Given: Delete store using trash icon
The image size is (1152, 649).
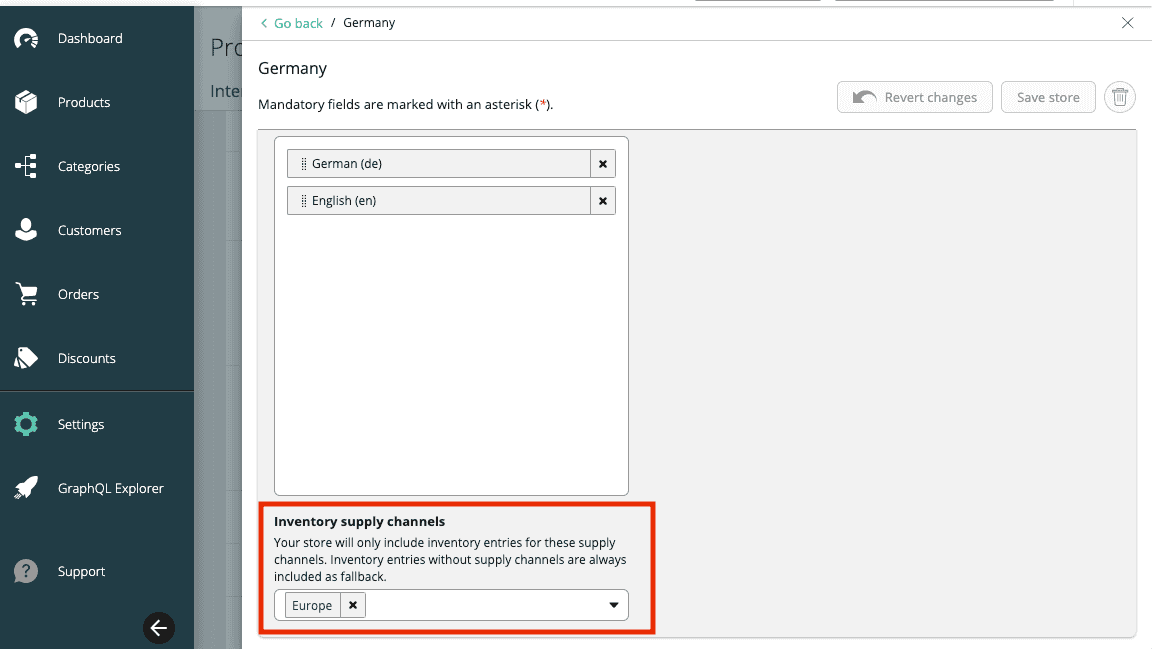Looking at the screenshot, I should click(1120, 97).
